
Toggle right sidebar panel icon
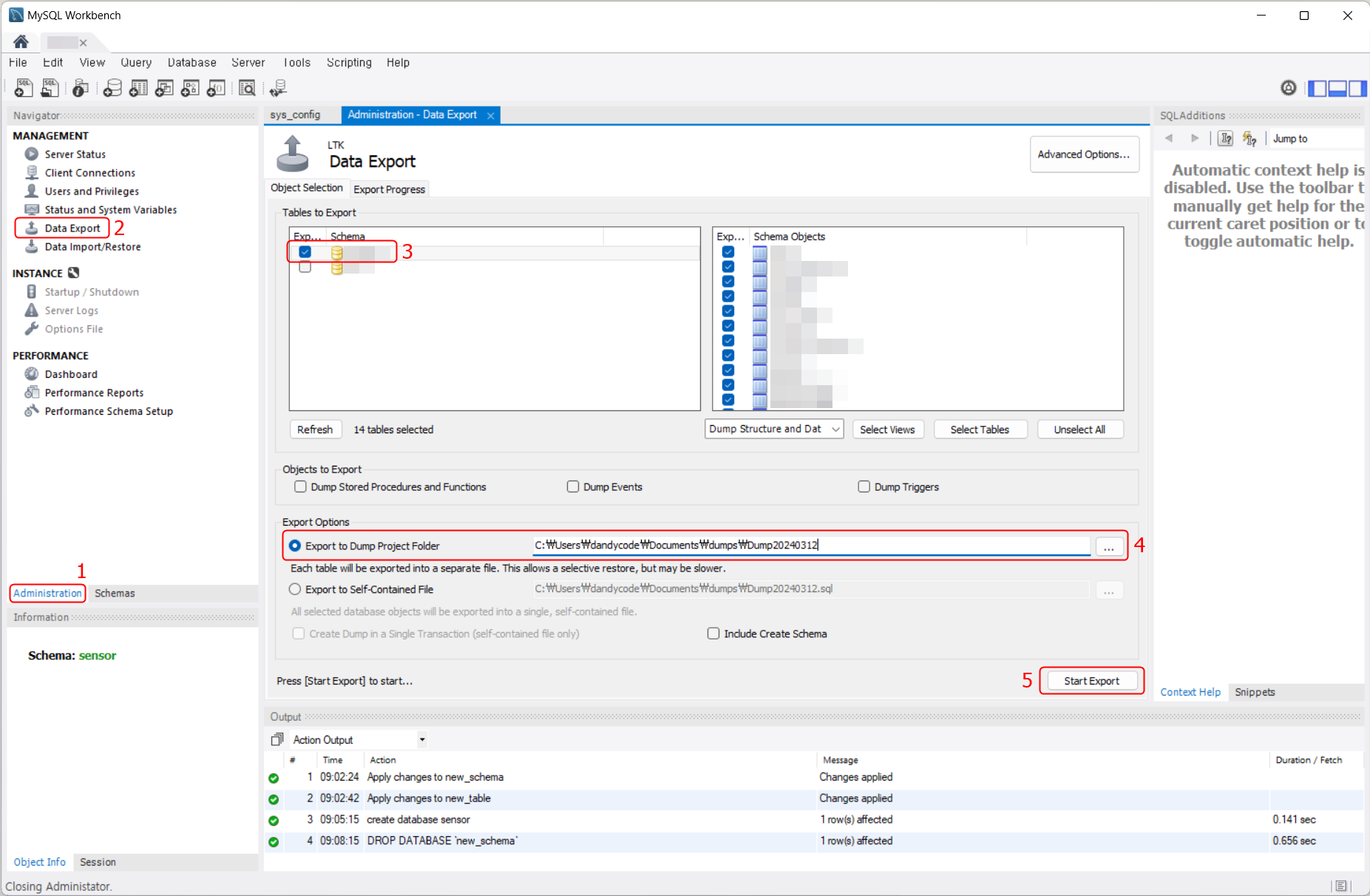pyautogui.click(x=1357, y=89)
